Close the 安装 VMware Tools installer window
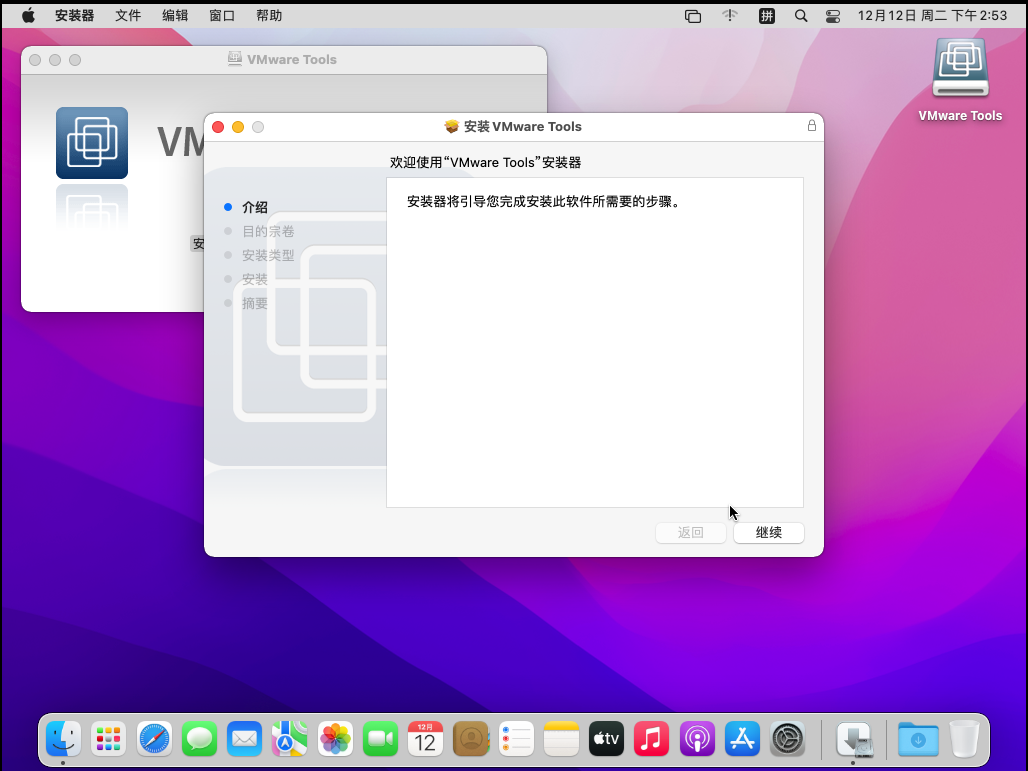Viewport: 1028px width, 771px height. 218,127
